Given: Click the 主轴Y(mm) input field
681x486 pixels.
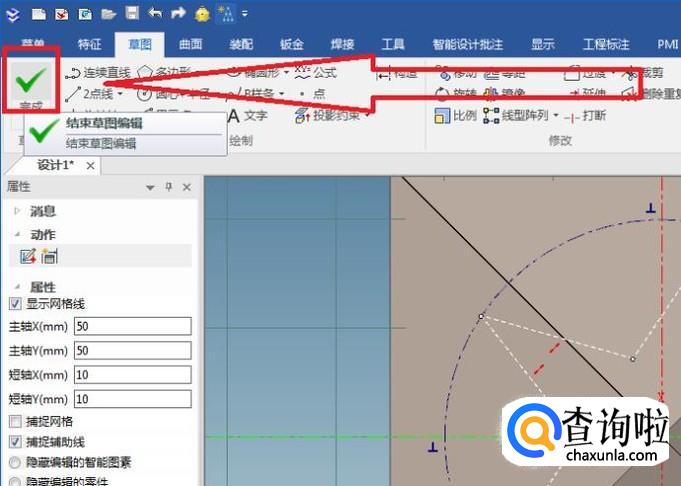Looking at the screenshot, I should [133, 350].
